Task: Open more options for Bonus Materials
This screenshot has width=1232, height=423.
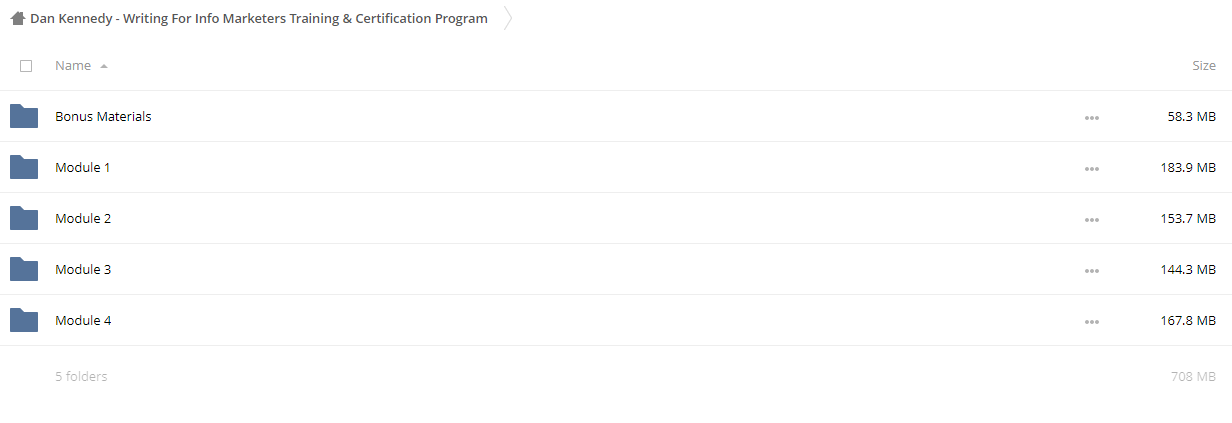Action: click(x=1091, y=118)
